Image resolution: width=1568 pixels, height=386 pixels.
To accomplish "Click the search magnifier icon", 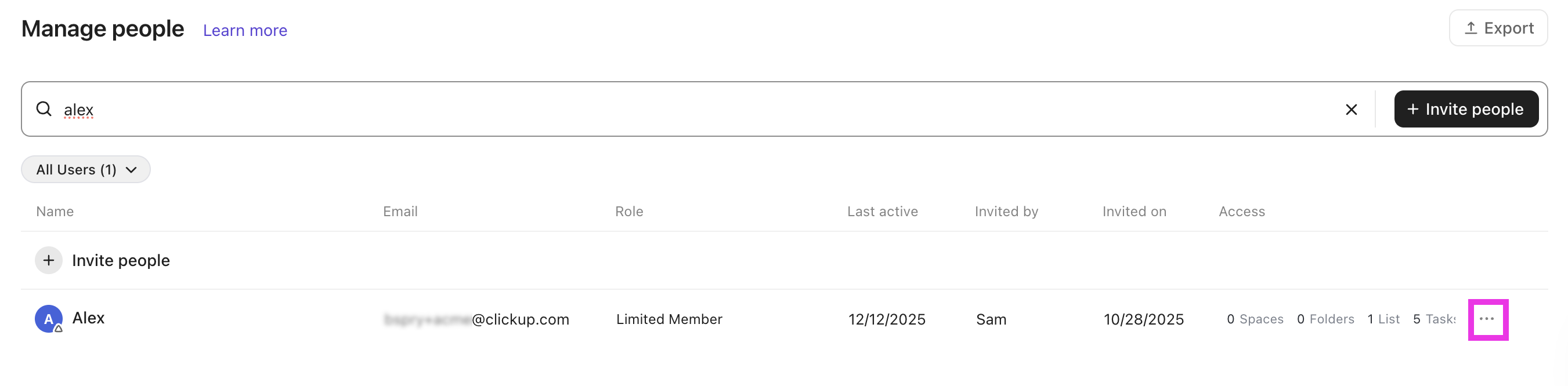I will 44,109.
